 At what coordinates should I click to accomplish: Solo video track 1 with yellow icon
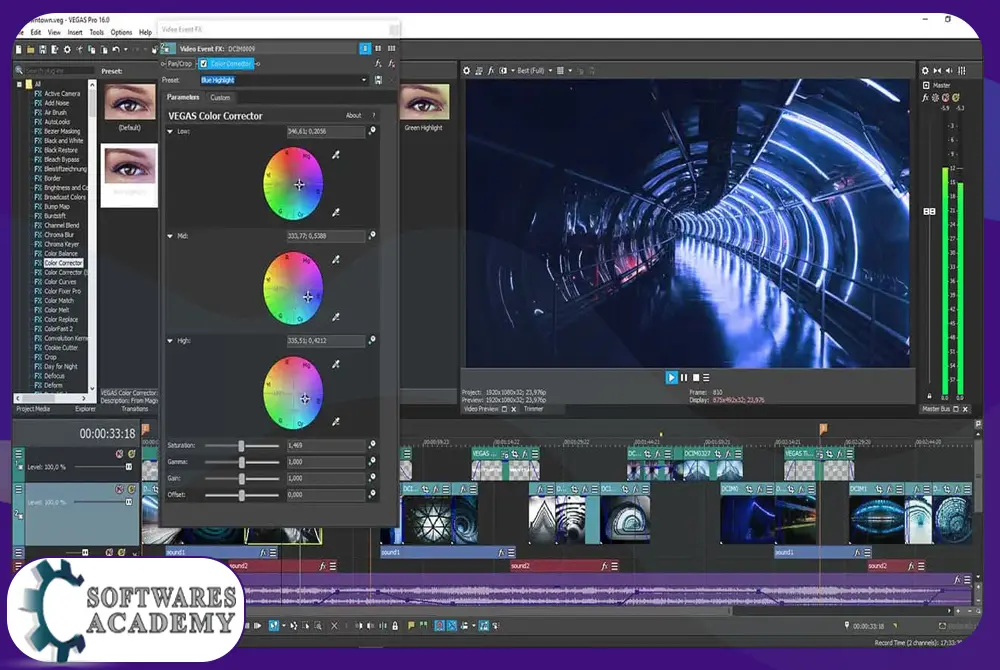coord(131,454)
